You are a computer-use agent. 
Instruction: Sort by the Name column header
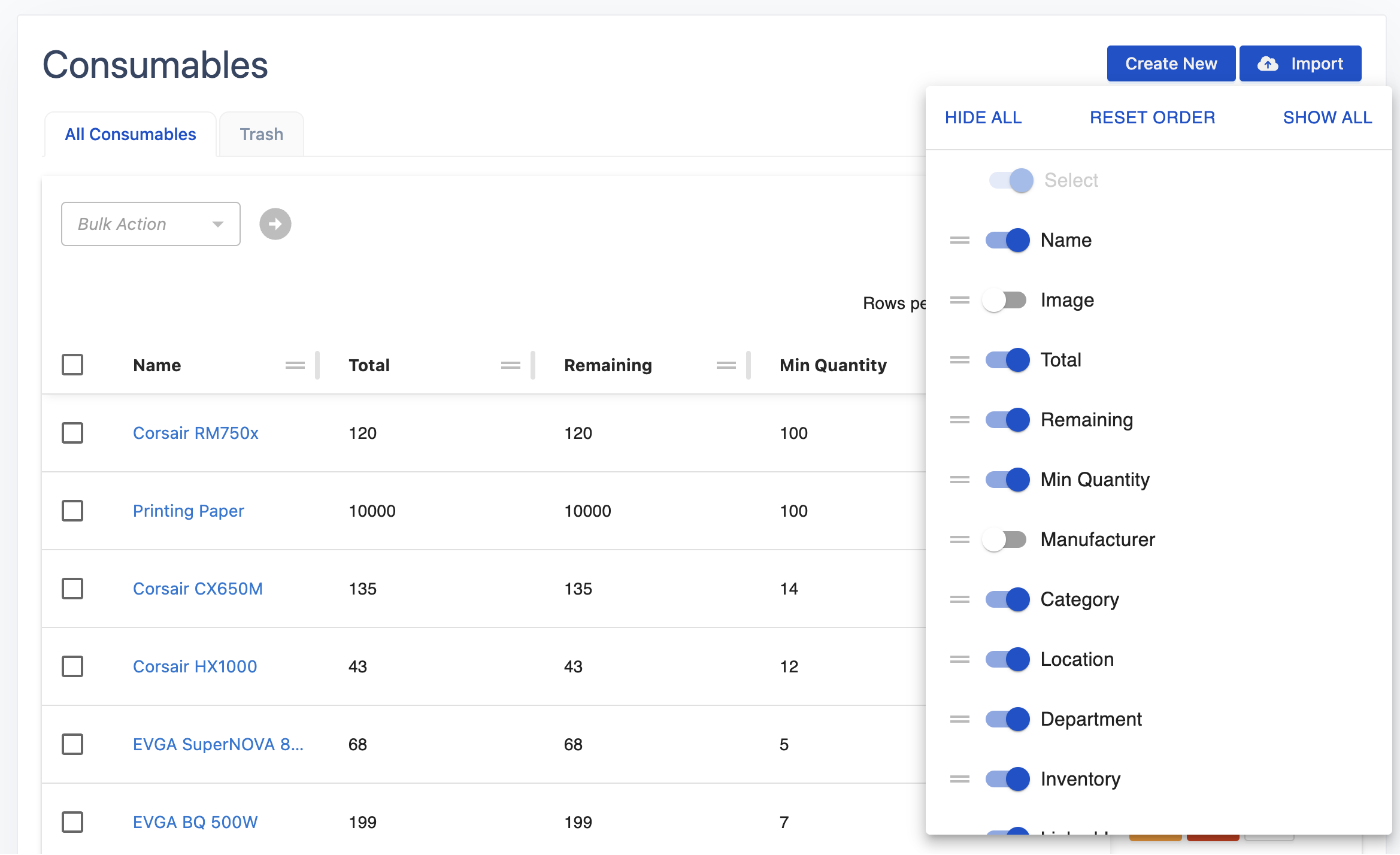click(x=157, y=365)
